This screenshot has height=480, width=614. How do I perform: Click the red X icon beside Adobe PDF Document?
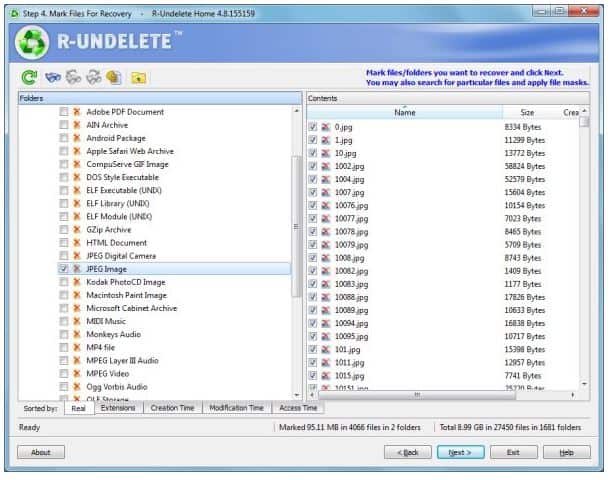point(77,112)
